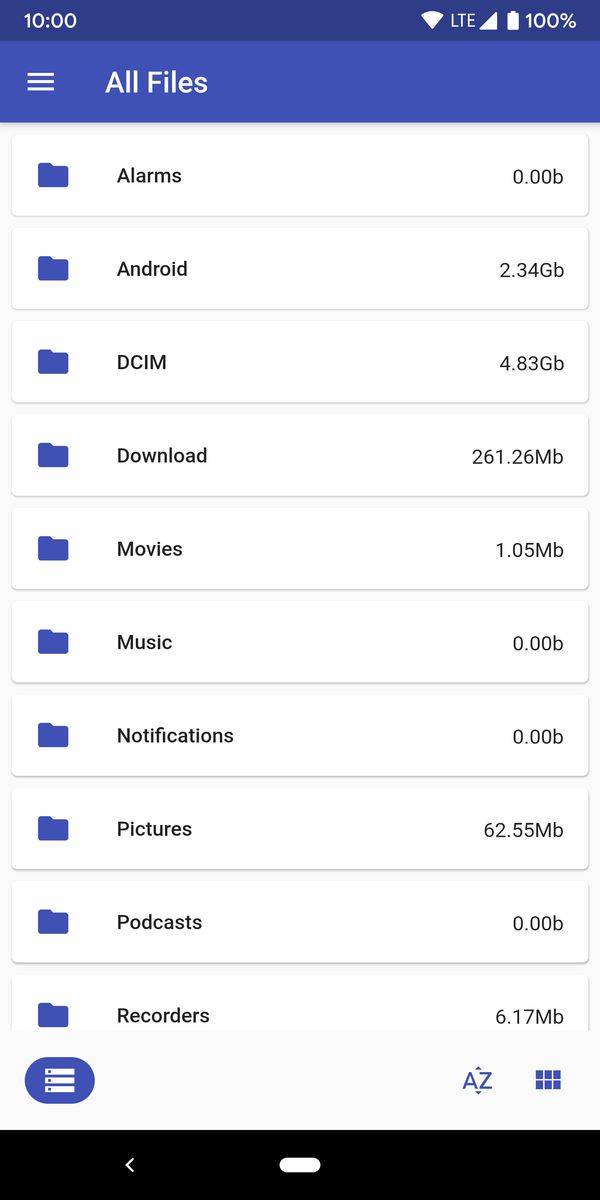Screen dimensions: 600x1200
Task: Click the All Files title
Action: 156,82
